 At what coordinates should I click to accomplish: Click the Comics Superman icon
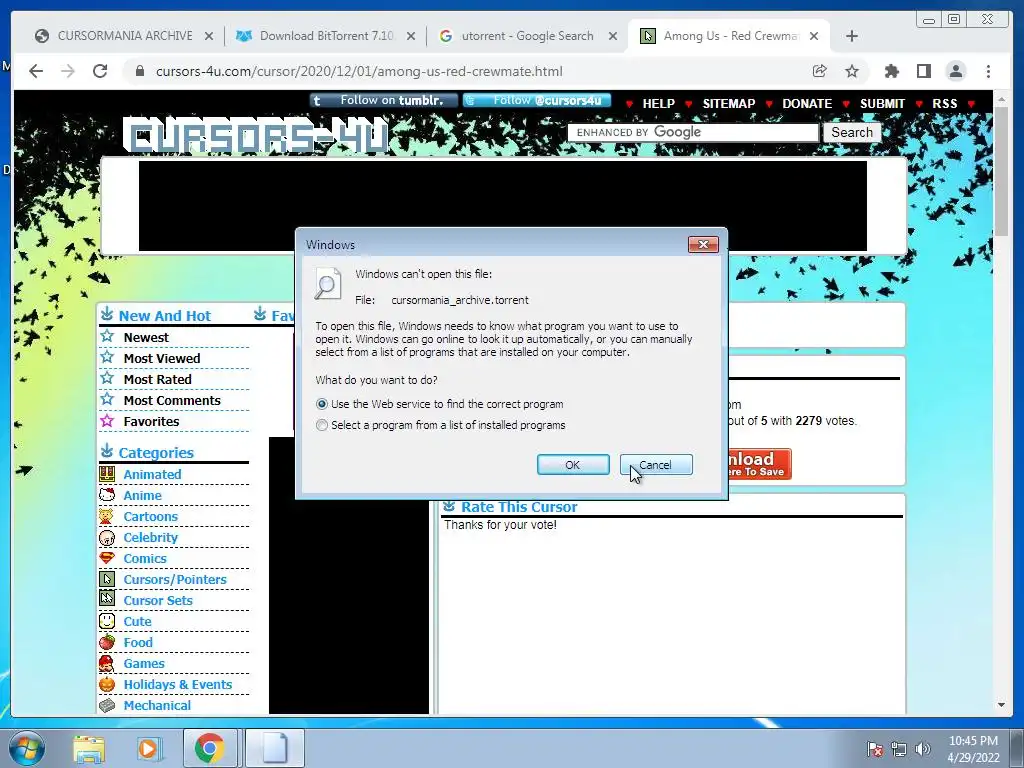pyautogui.click(x=107, y=558)
